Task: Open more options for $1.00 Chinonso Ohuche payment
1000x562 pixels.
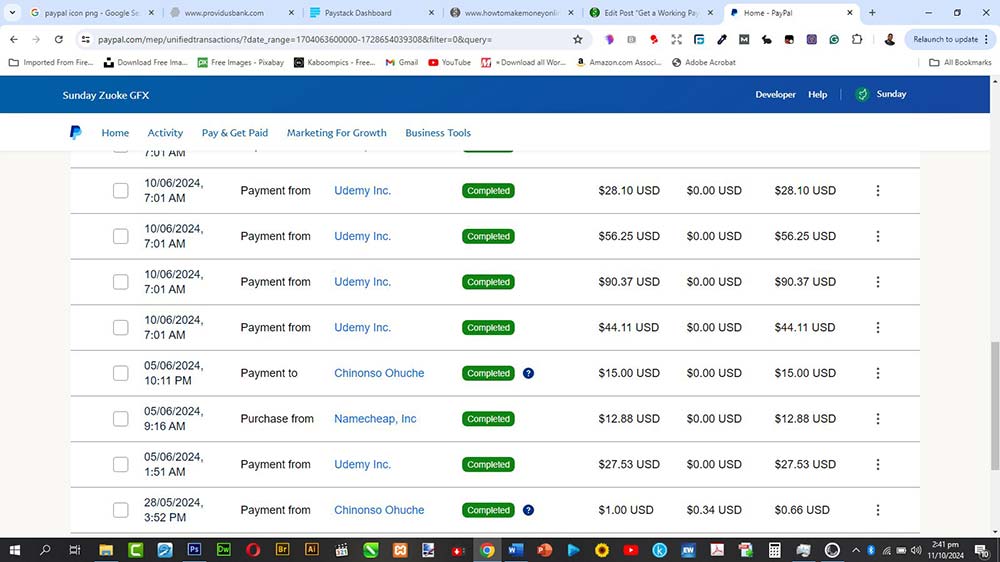Action: (878, 510)
